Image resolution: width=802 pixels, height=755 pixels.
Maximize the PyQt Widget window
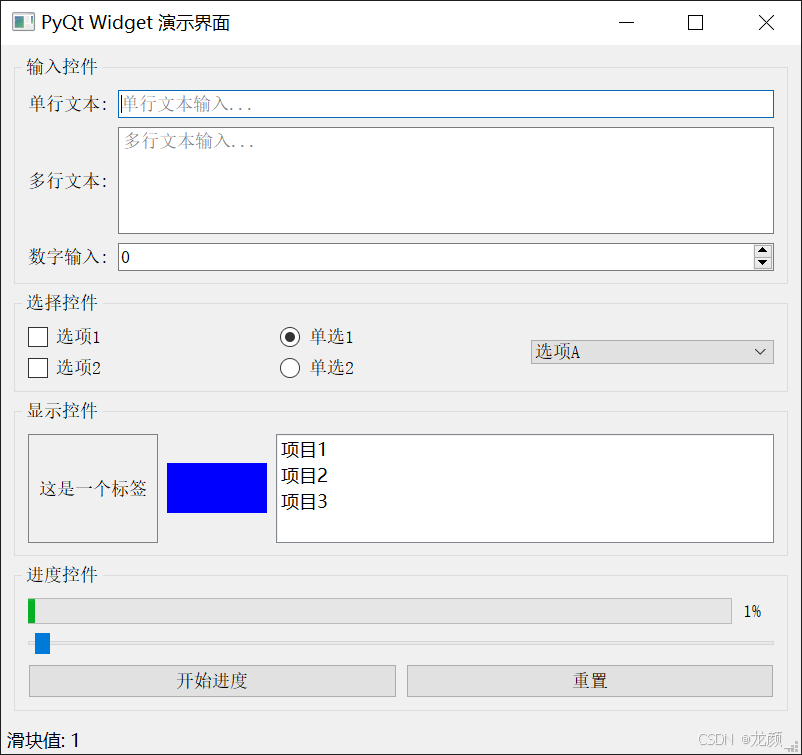[695, 23]
